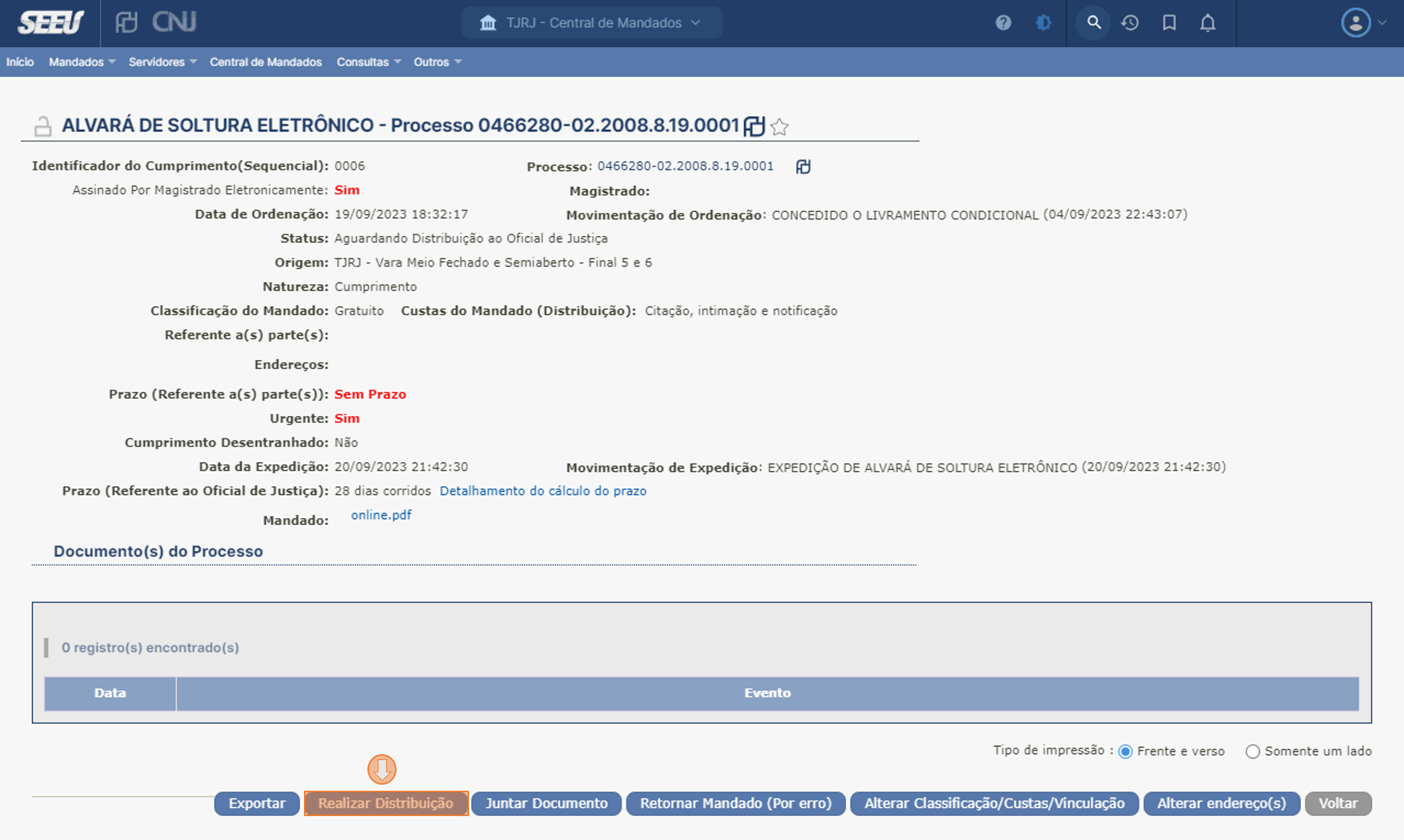Expand TJRJ - Central de Mandados selector
Viewport: 1404px width, 840px height.
(x=592, y=22)
